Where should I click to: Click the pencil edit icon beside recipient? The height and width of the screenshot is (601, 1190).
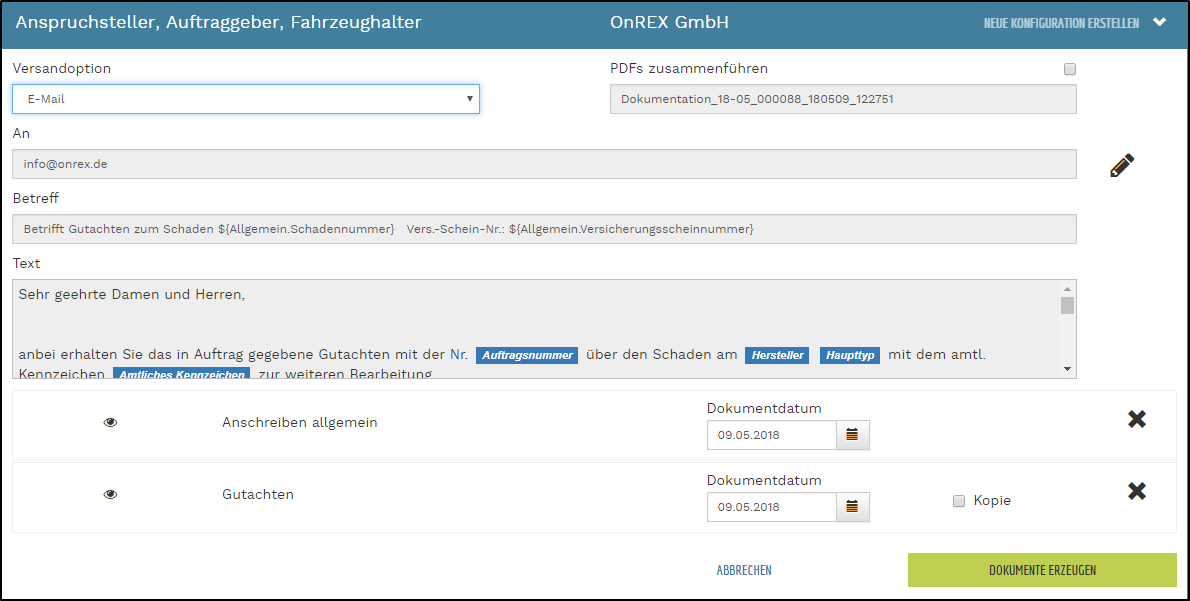click(x=1122, y=166)
